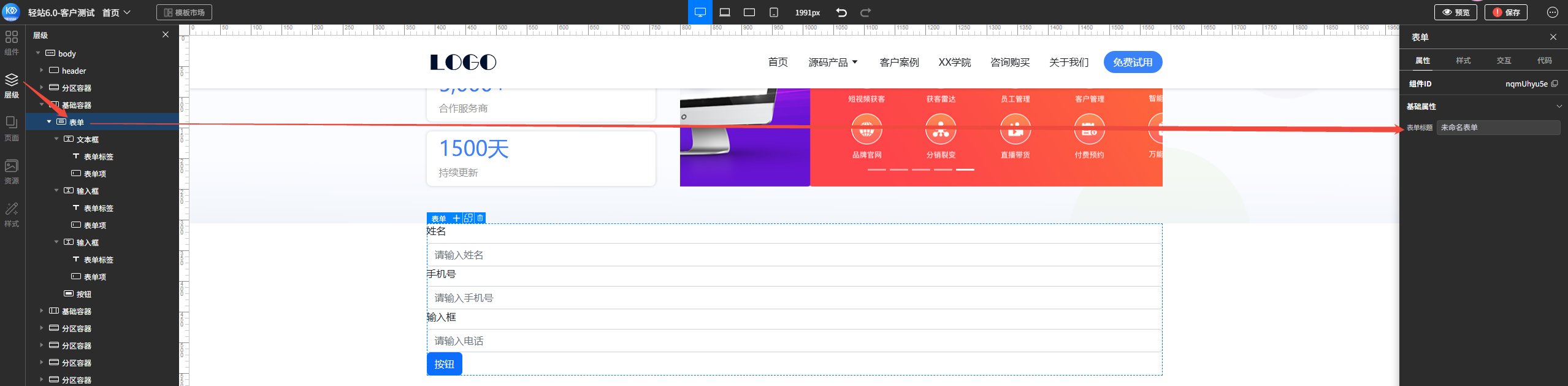Switch to the 代码 tab
This screenshot has height=386, width=1568.
coord(1544,60)
